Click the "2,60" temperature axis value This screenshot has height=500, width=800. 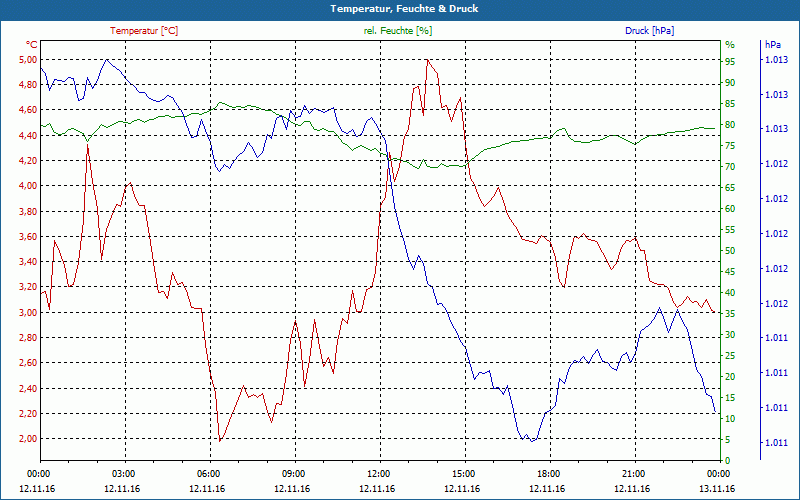[x=28, y=363]
